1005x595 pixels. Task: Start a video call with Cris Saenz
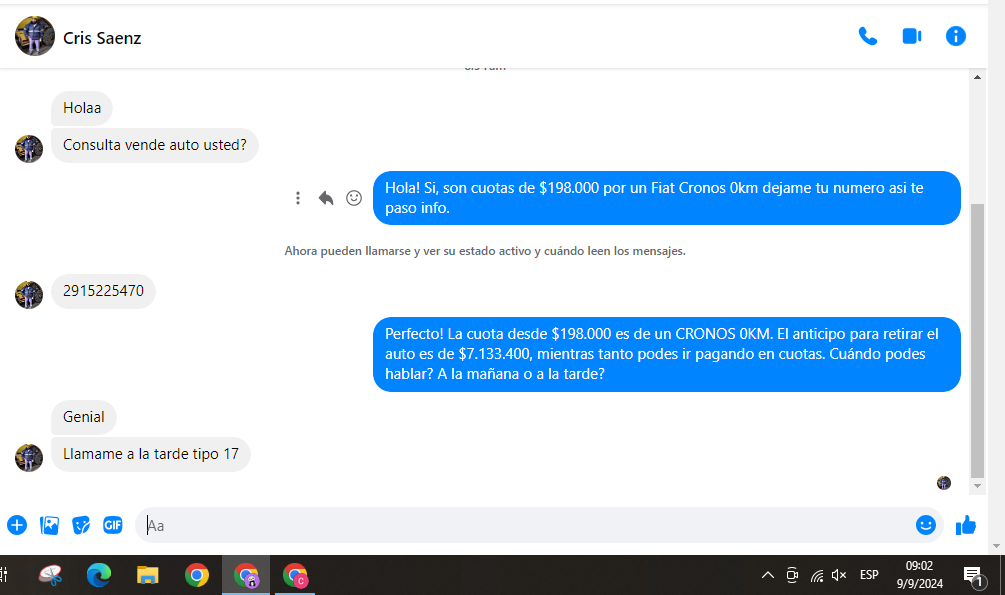pyautogui.click(x=911, y=37)
